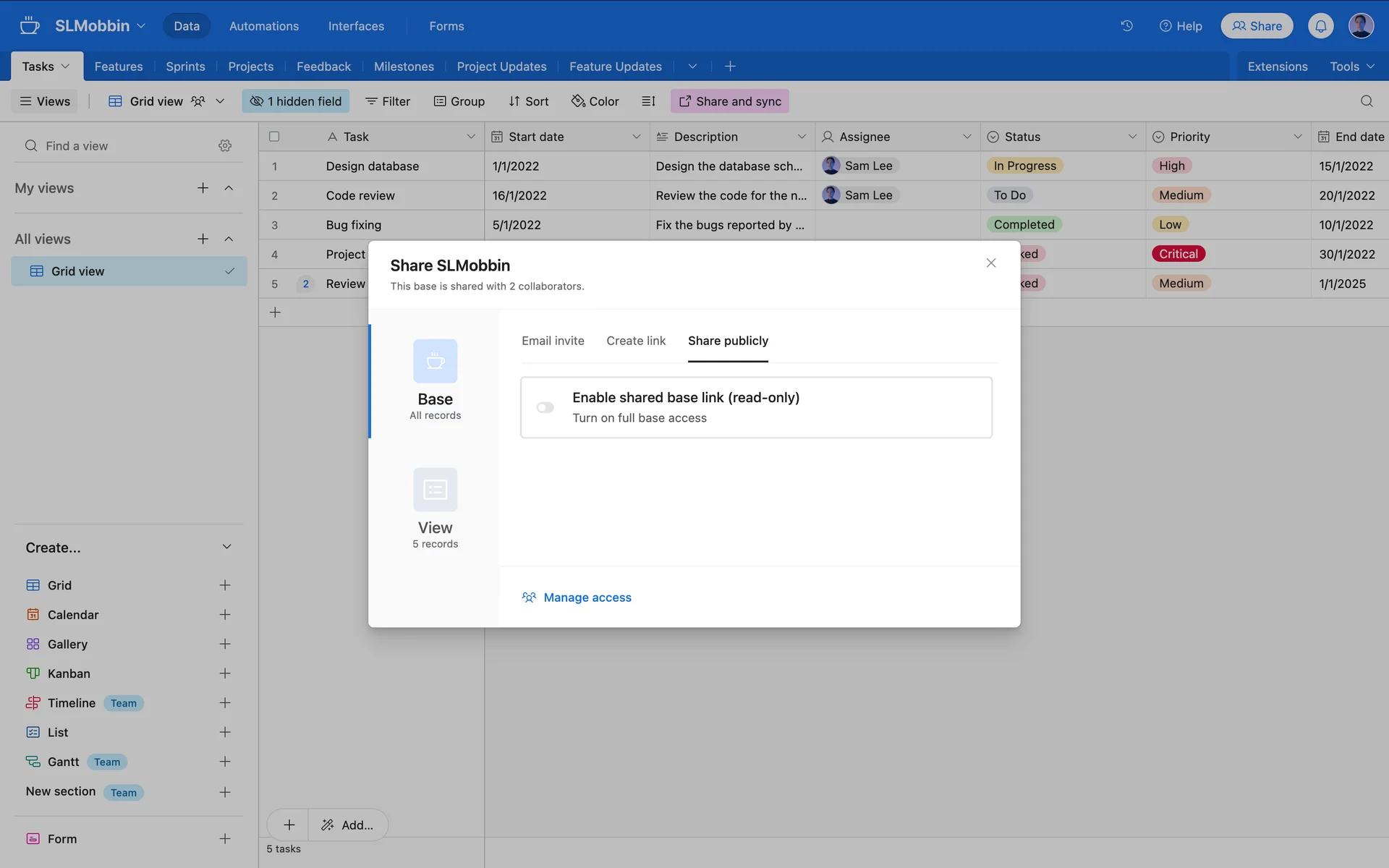This screenshot has height=868, width=1389.
Task: Enable shared base link toggle
Action: tap(545, 407)
